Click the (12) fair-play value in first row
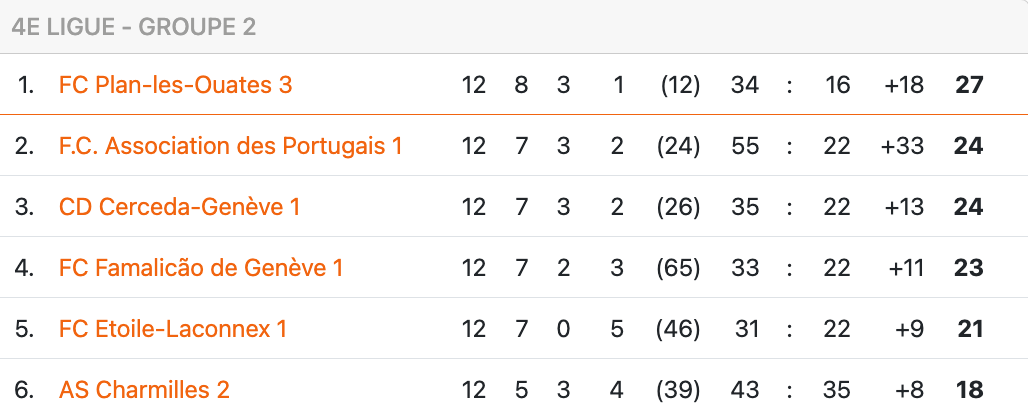The width and height of the screenshot is (1028, 418). pyautogui.click(x=680, y=85)
